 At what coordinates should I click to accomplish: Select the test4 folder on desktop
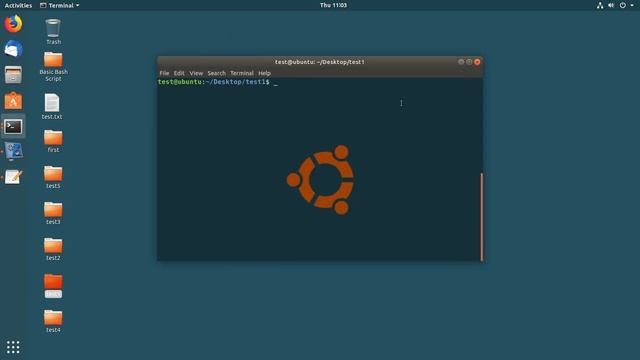[53, 321]
